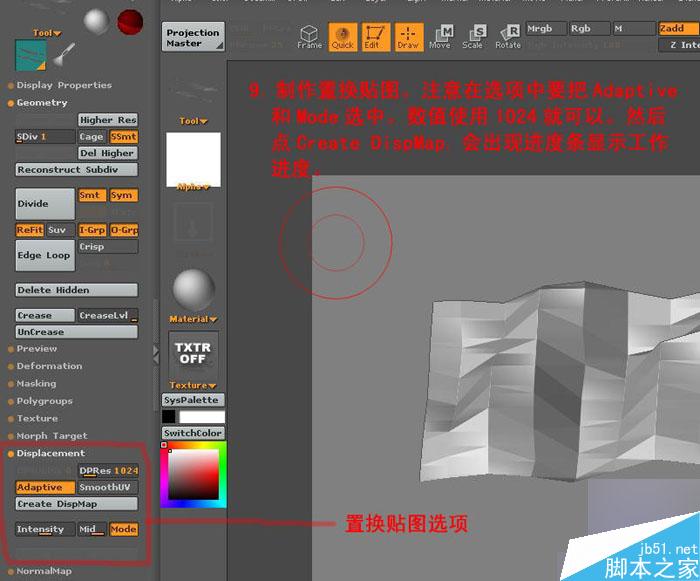Toggle the ReFit option

(x=29, y=230)
